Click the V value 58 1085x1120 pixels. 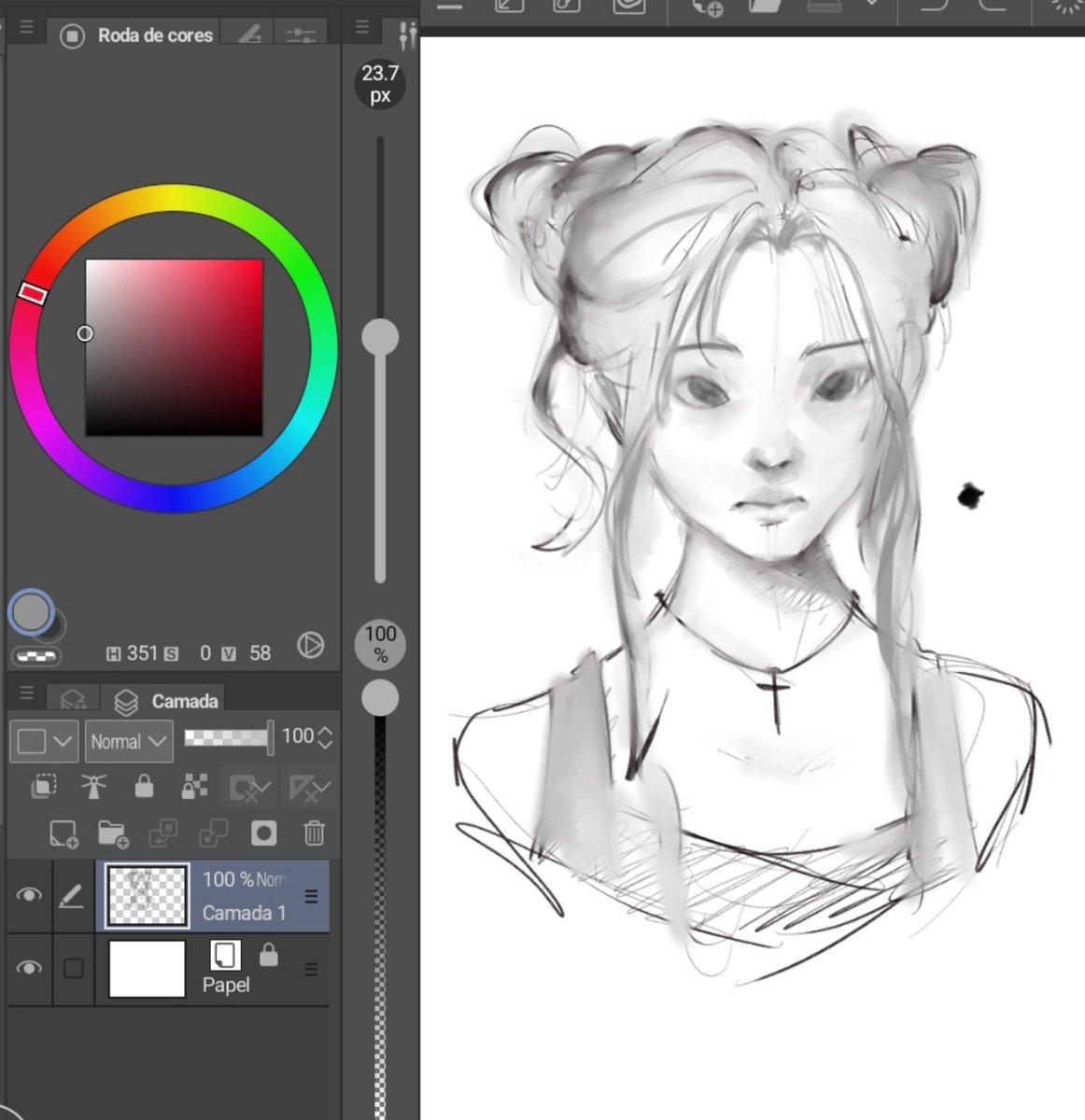pyautogui.click(x=260, y=653)
